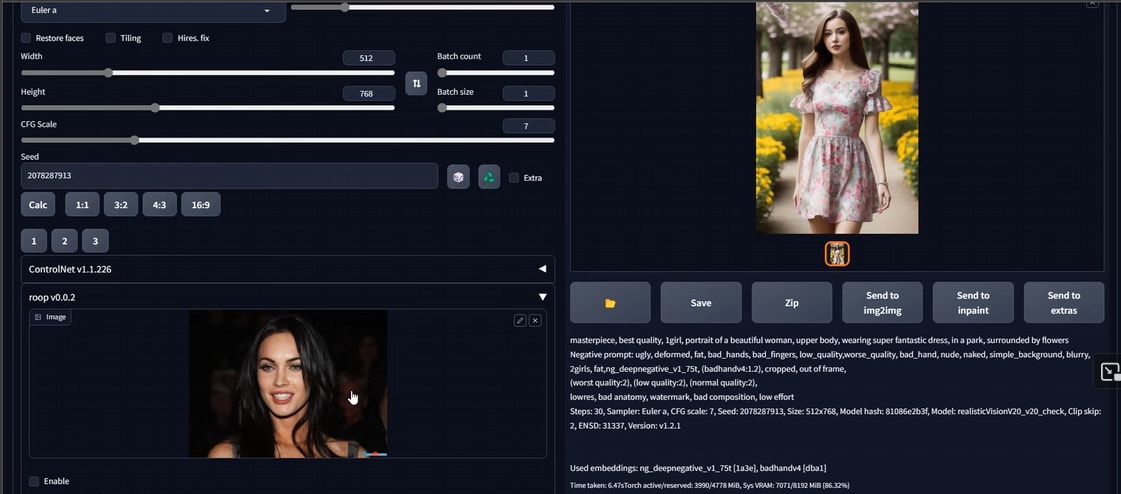Click the green recycle seed icon
The width and height of the screenshot is (1121, 494).
[489, 177]
